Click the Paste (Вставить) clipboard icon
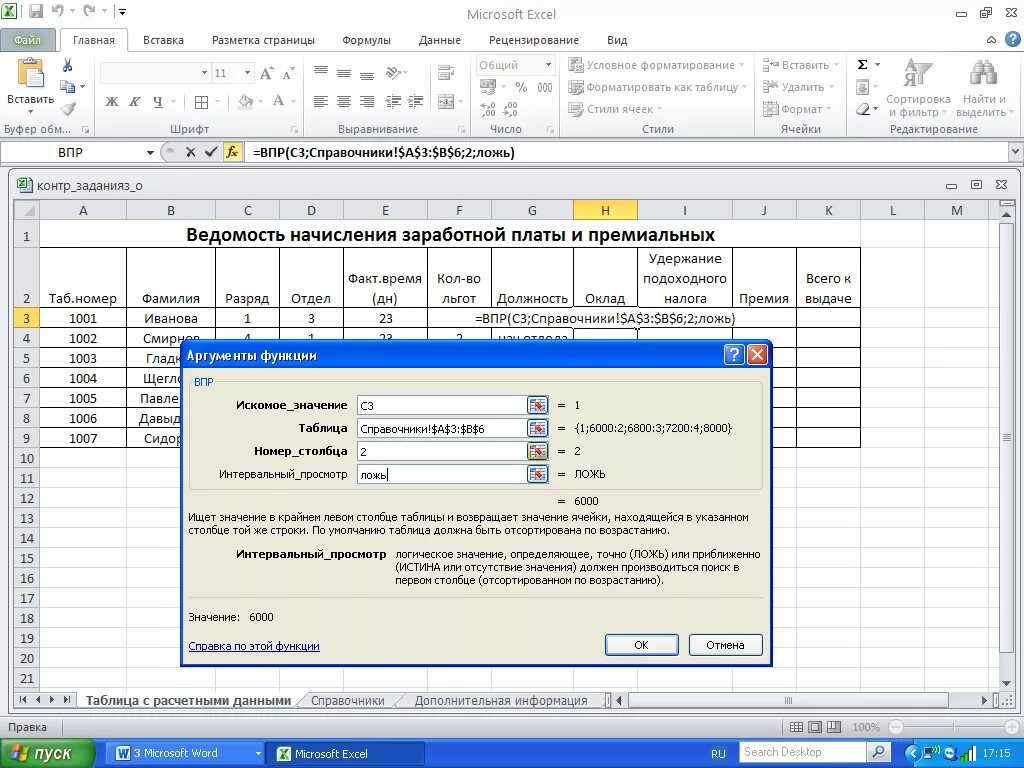This screenshot has width=1024, height=768. pyautogui.click(x=30, y=73)
